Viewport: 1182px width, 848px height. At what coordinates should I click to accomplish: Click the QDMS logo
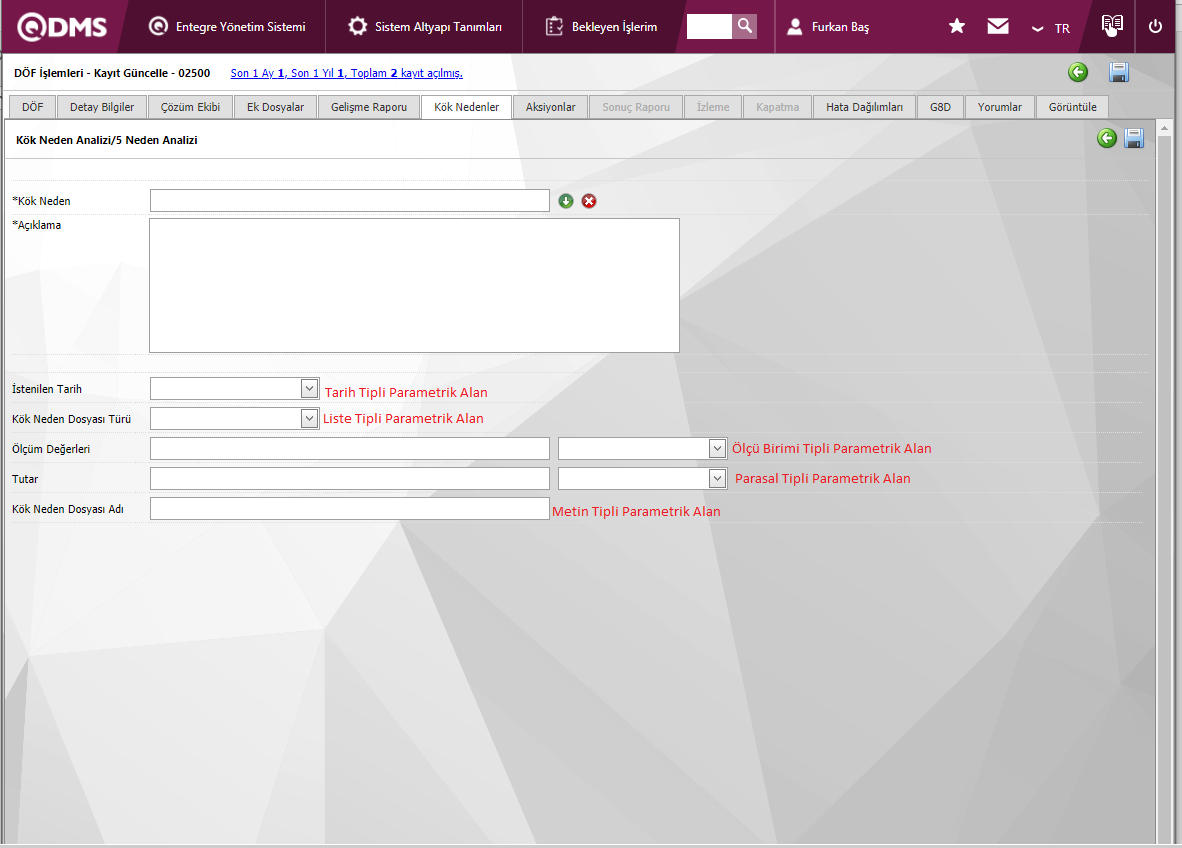point(62,26)
